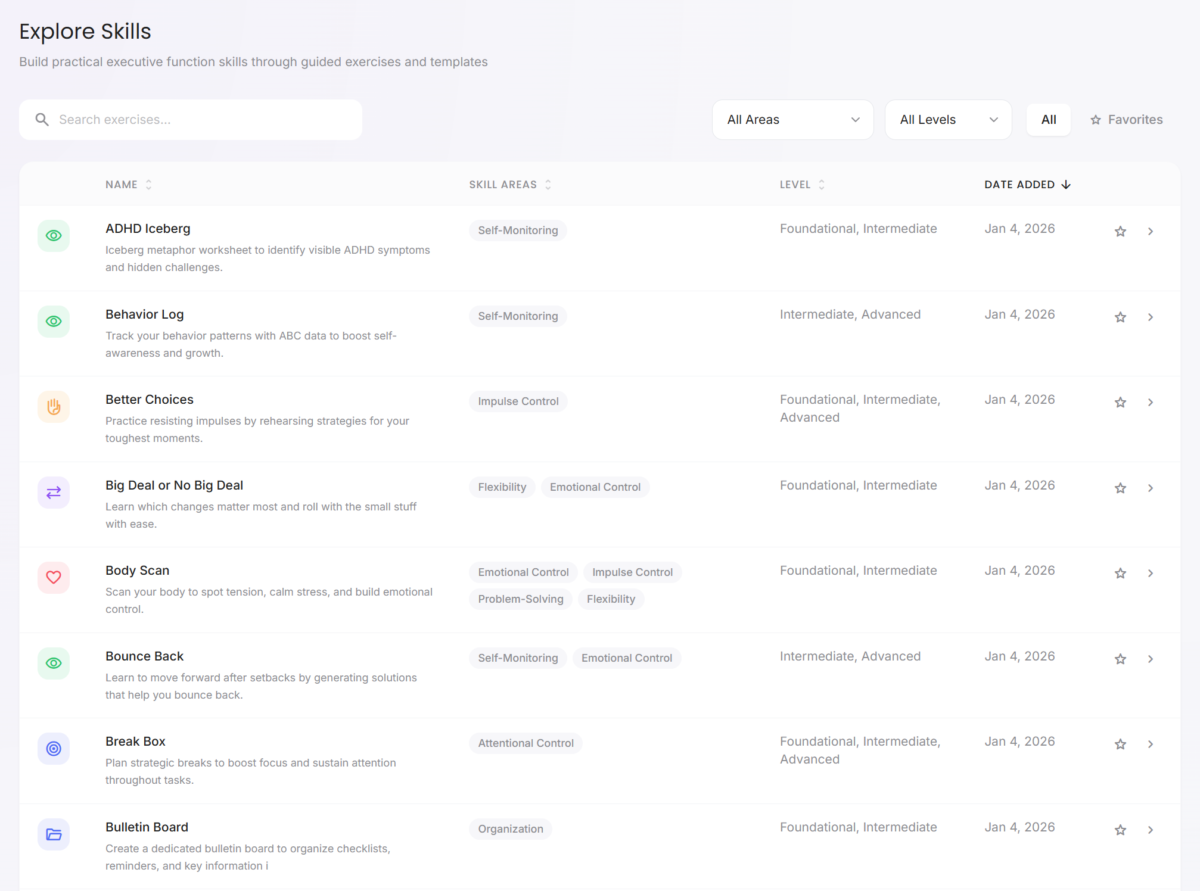
Task: Click the eye icon beside Behavior Log
Action: pos(54,321)
